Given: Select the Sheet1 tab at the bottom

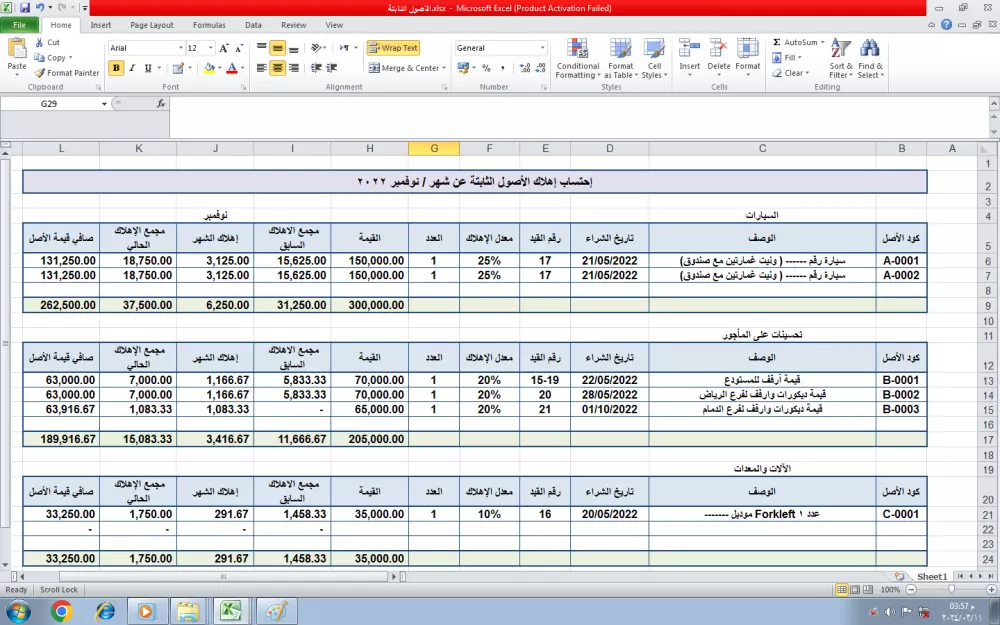Looking at the screenshot, I should tap(932, 576).
